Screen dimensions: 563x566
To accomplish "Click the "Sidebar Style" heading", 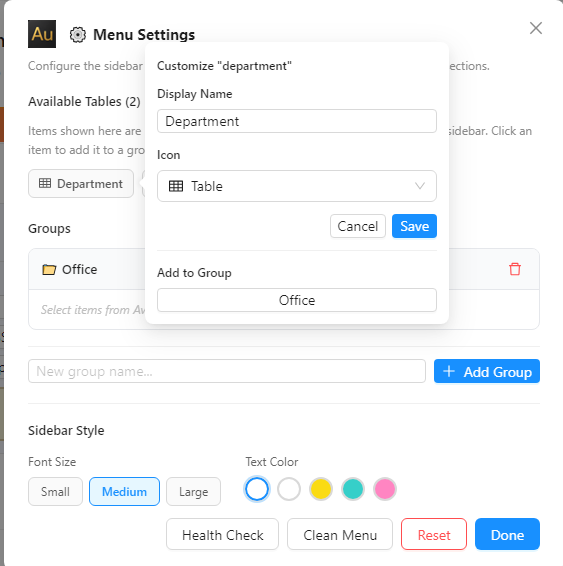I will point(66,430).
